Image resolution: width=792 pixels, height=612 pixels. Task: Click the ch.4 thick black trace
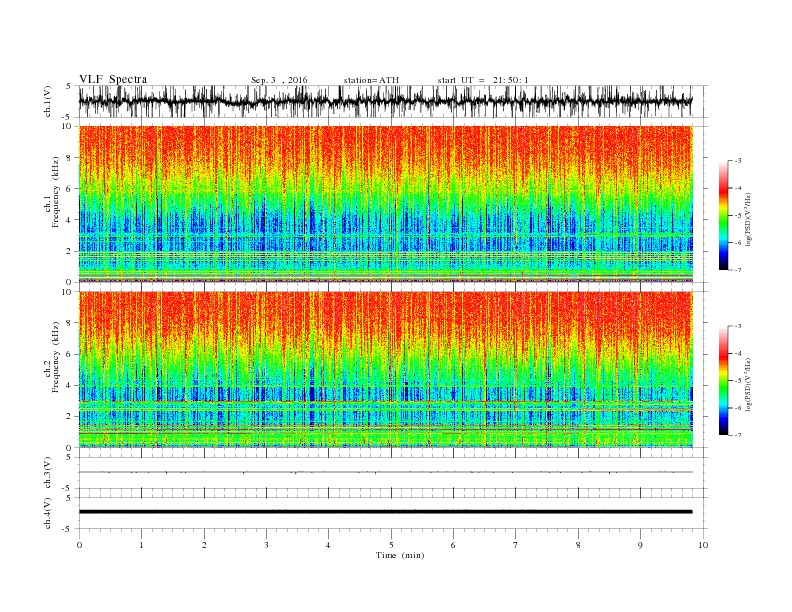[x=385, y=512]
